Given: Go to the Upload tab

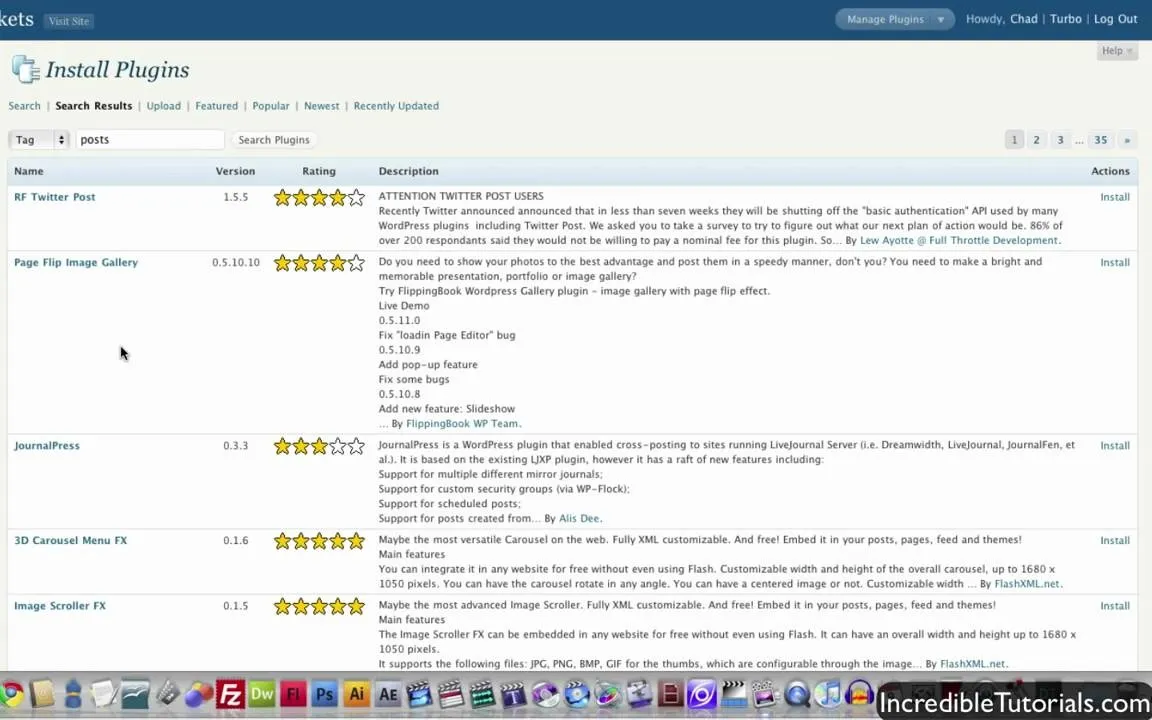Looking at the screenshot, I should (x=164, y=106).
